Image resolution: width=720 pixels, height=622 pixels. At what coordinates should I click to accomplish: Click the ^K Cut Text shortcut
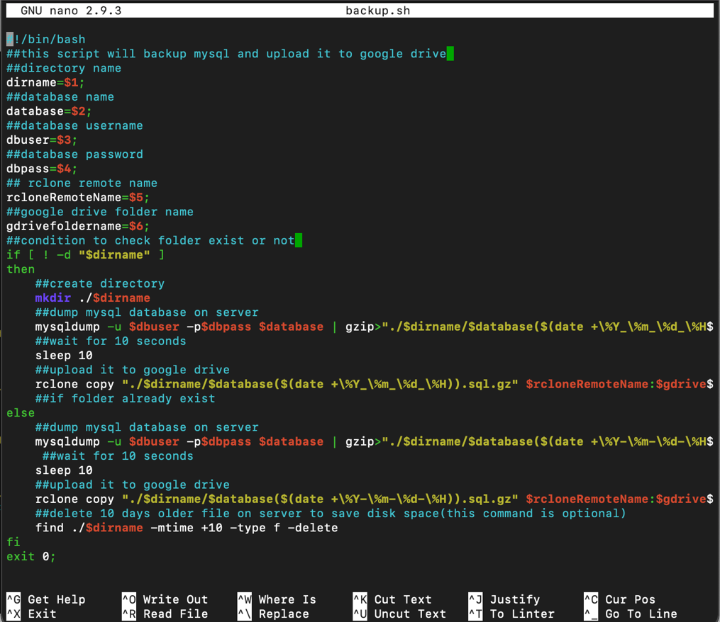pyautogui.click(x=393, y=599)
